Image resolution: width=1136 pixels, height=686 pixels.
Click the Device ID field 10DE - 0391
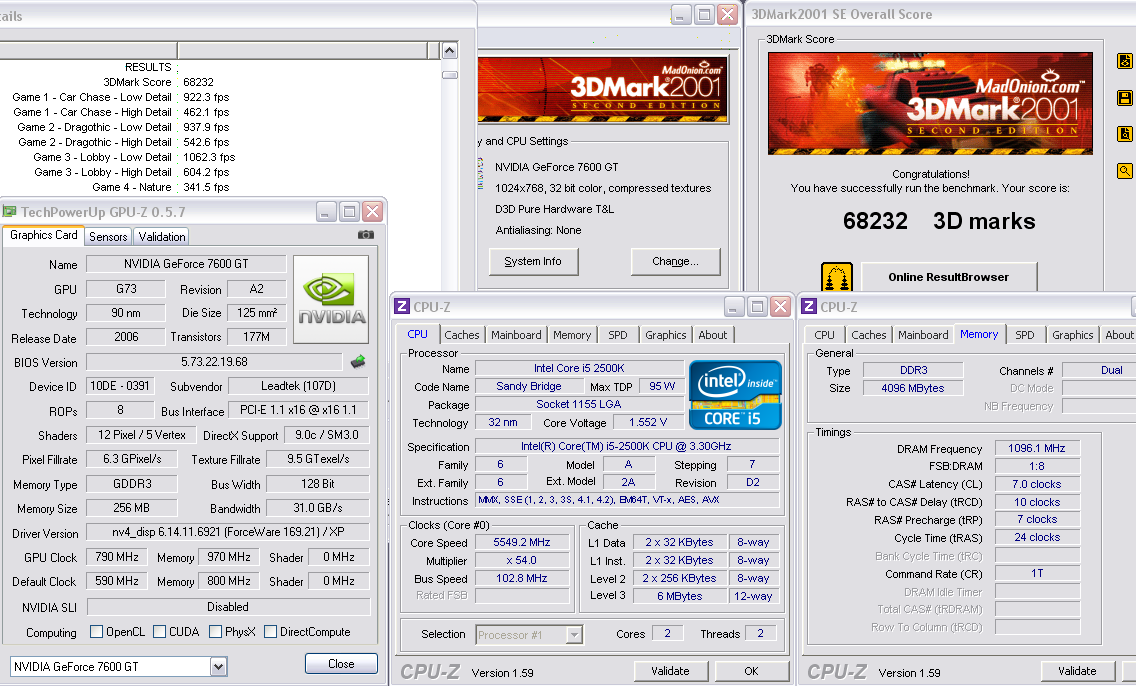(x=120, y=386)
